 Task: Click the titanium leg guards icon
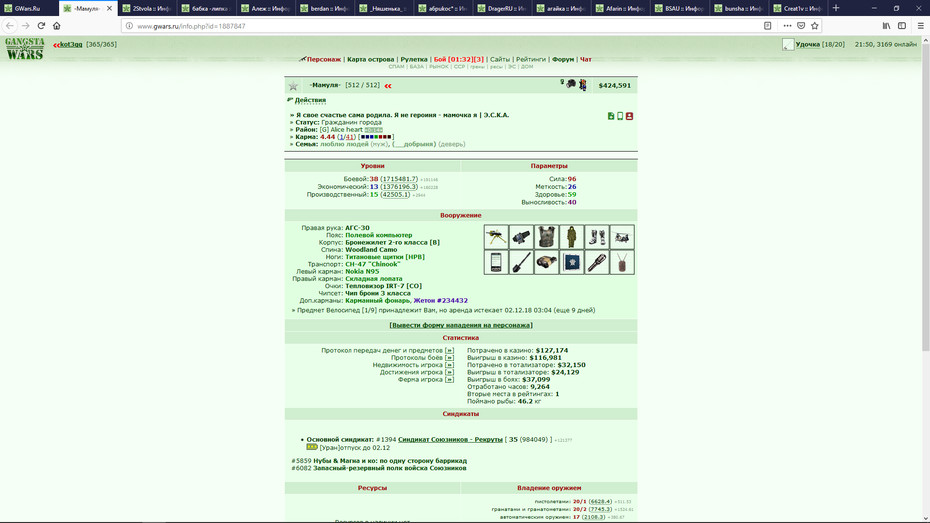pyautogui.click(x=597, y=237)
